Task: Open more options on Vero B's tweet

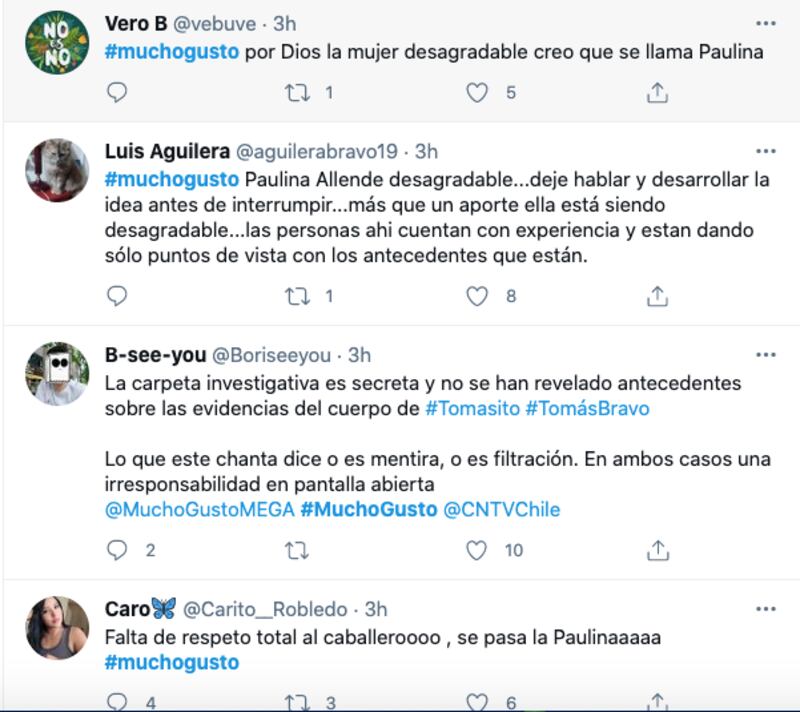Action: [765, 23]
